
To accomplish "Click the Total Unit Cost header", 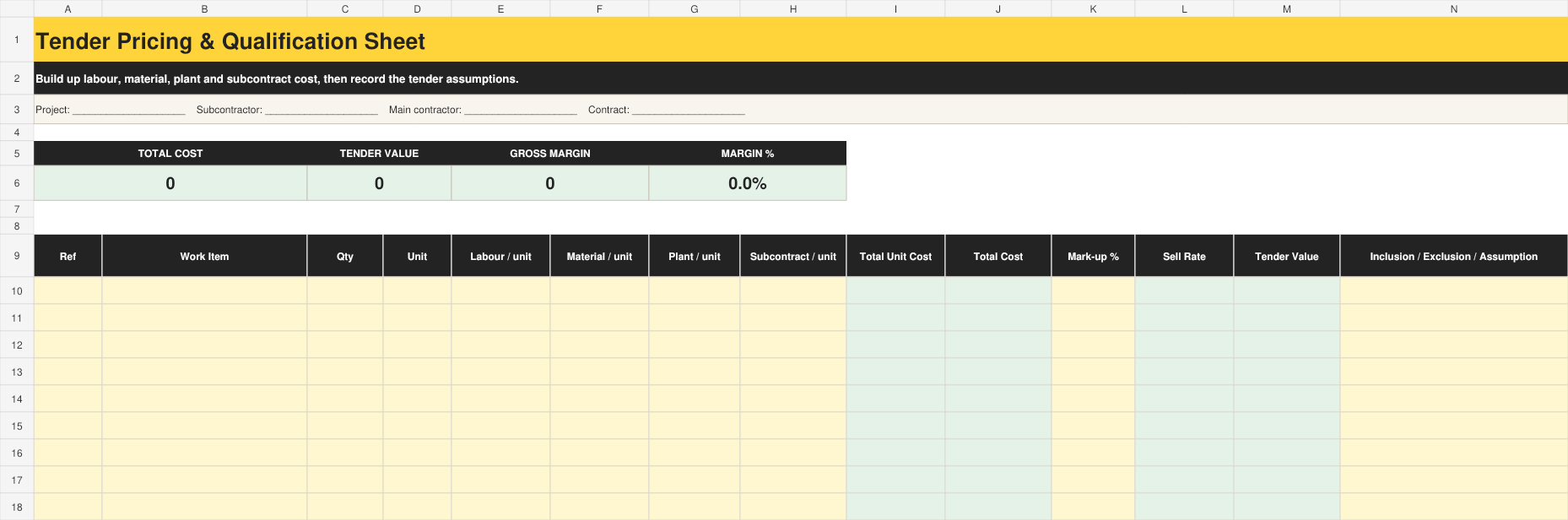I will click(895, 257).
